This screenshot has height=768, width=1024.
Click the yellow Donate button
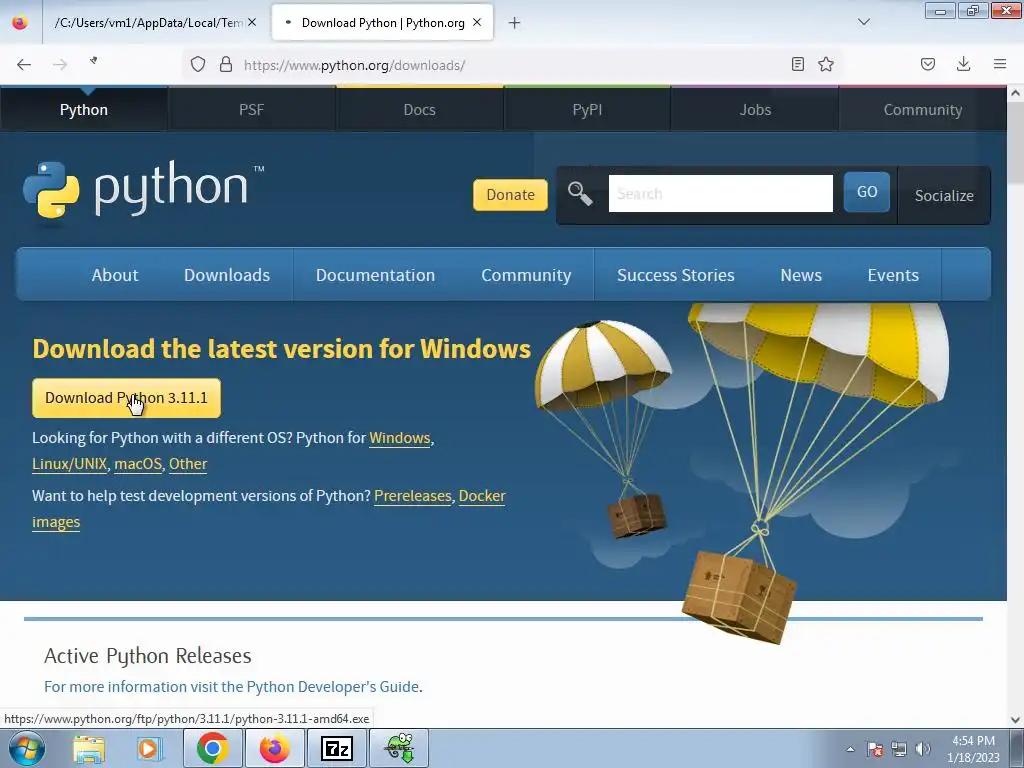(510, 195)
